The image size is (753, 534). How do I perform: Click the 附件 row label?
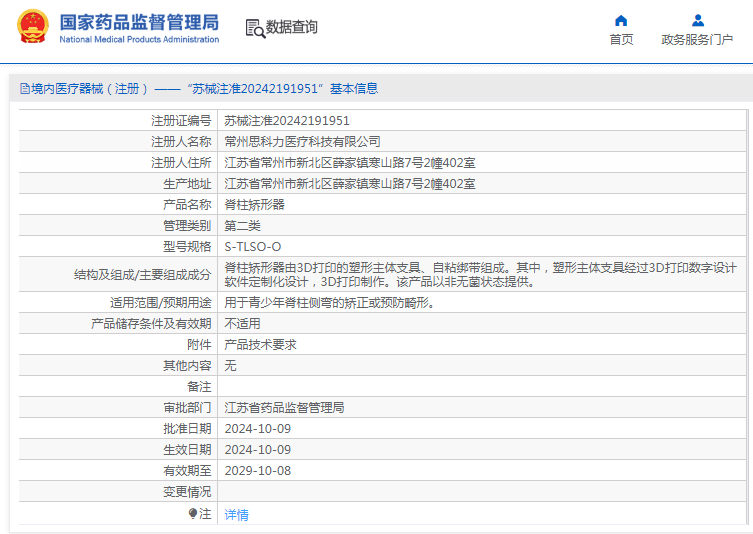coord(199,345)
